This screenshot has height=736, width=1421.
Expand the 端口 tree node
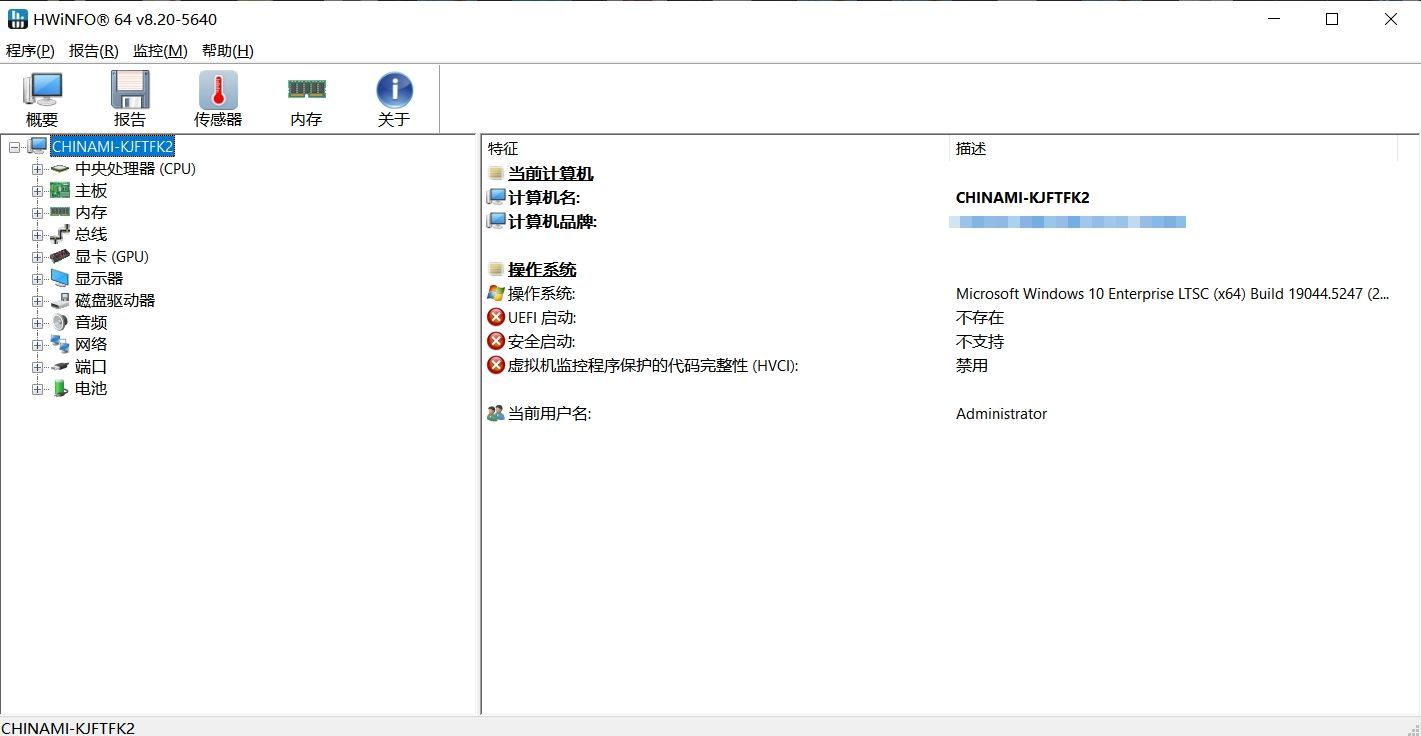point(37,367)
